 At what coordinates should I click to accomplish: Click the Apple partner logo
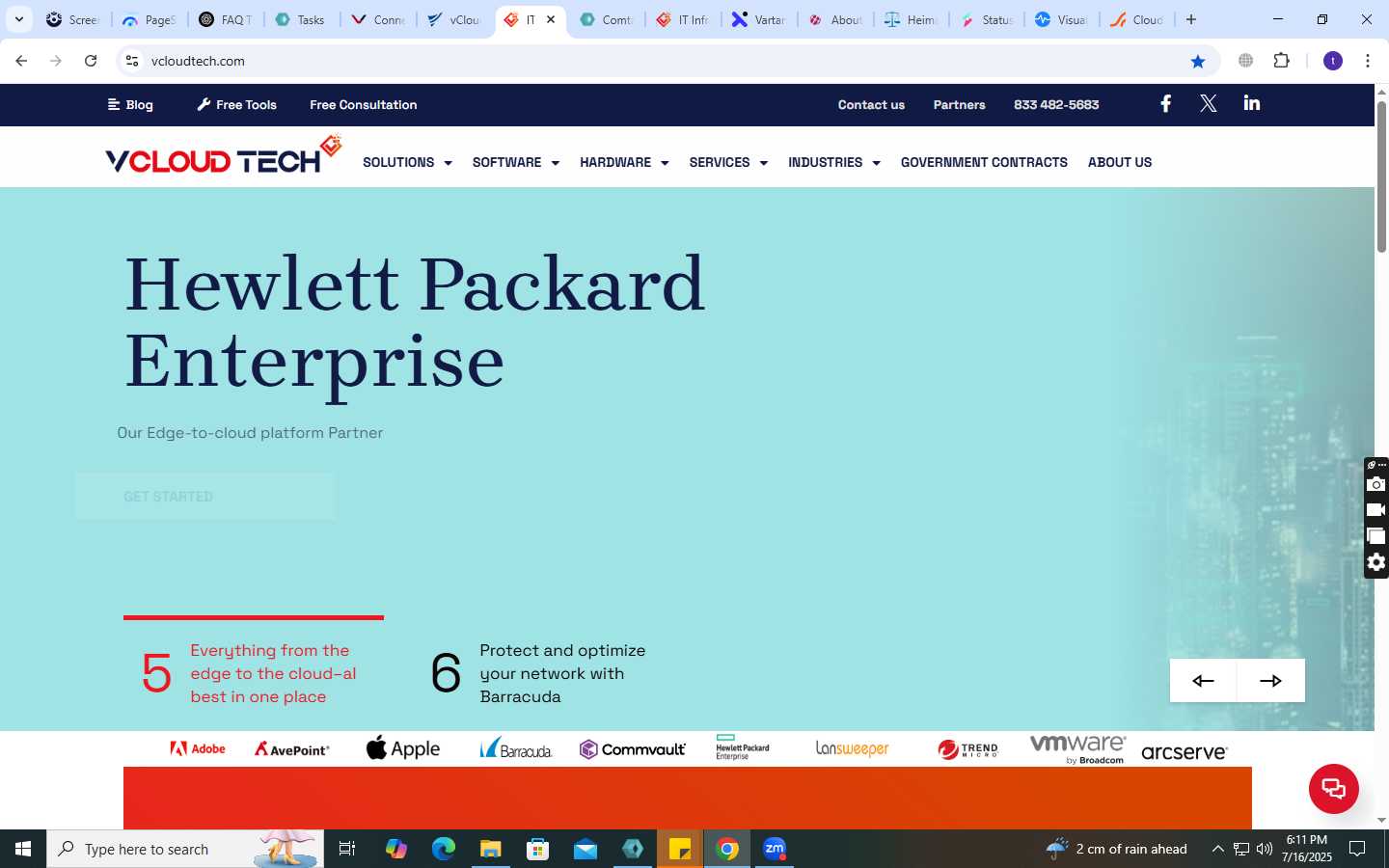click(403, 748)
